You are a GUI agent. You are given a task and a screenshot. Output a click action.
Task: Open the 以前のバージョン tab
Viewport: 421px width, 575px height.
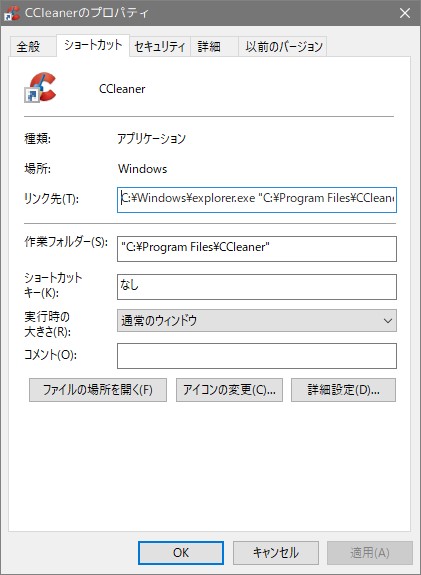point(284,47)
